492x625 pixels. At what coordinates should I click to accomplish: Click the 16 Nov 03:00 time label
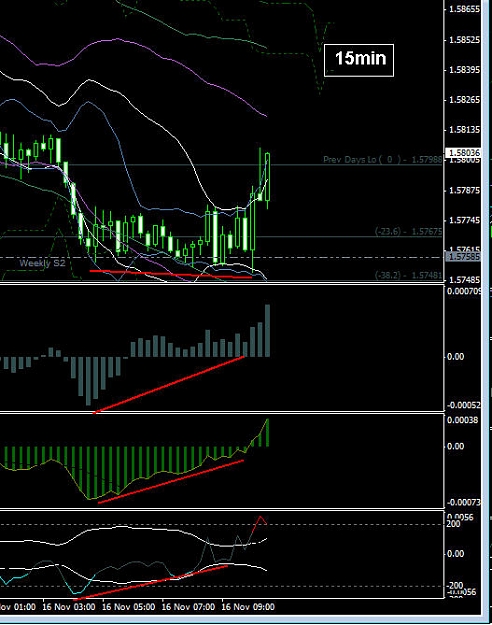69,607
